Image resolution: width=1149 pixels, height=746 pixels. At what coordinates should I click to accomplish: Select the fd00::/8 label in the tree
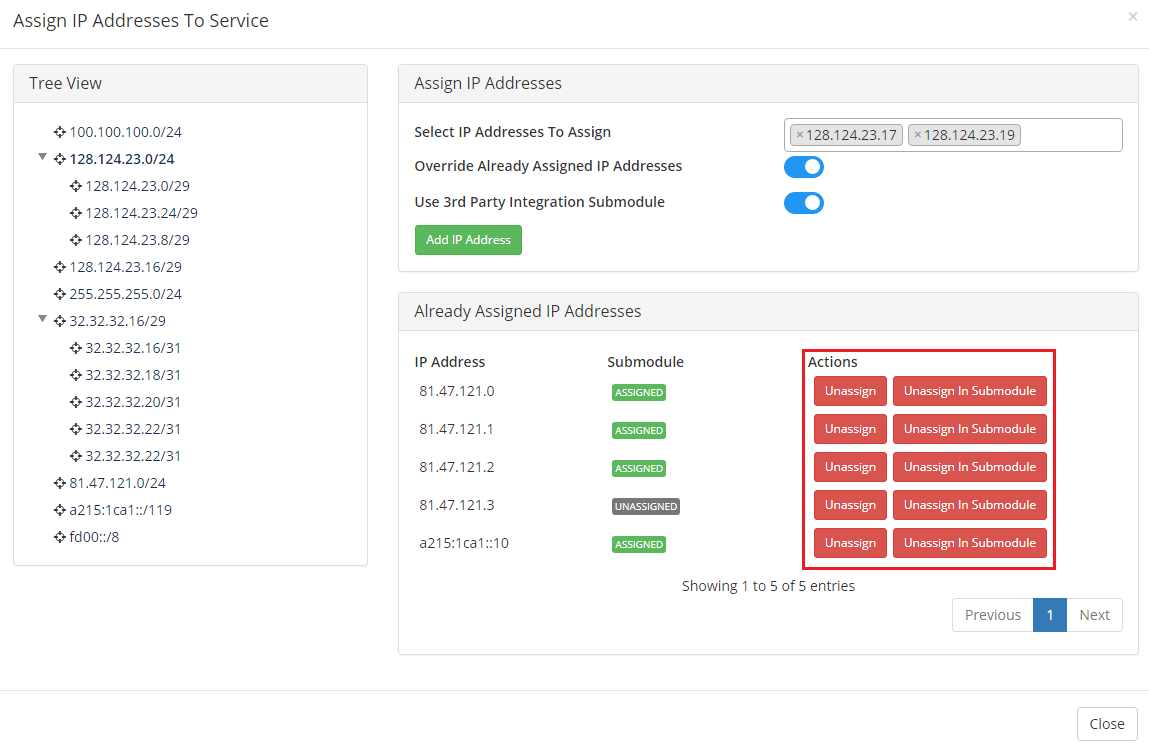click(94, 537)
